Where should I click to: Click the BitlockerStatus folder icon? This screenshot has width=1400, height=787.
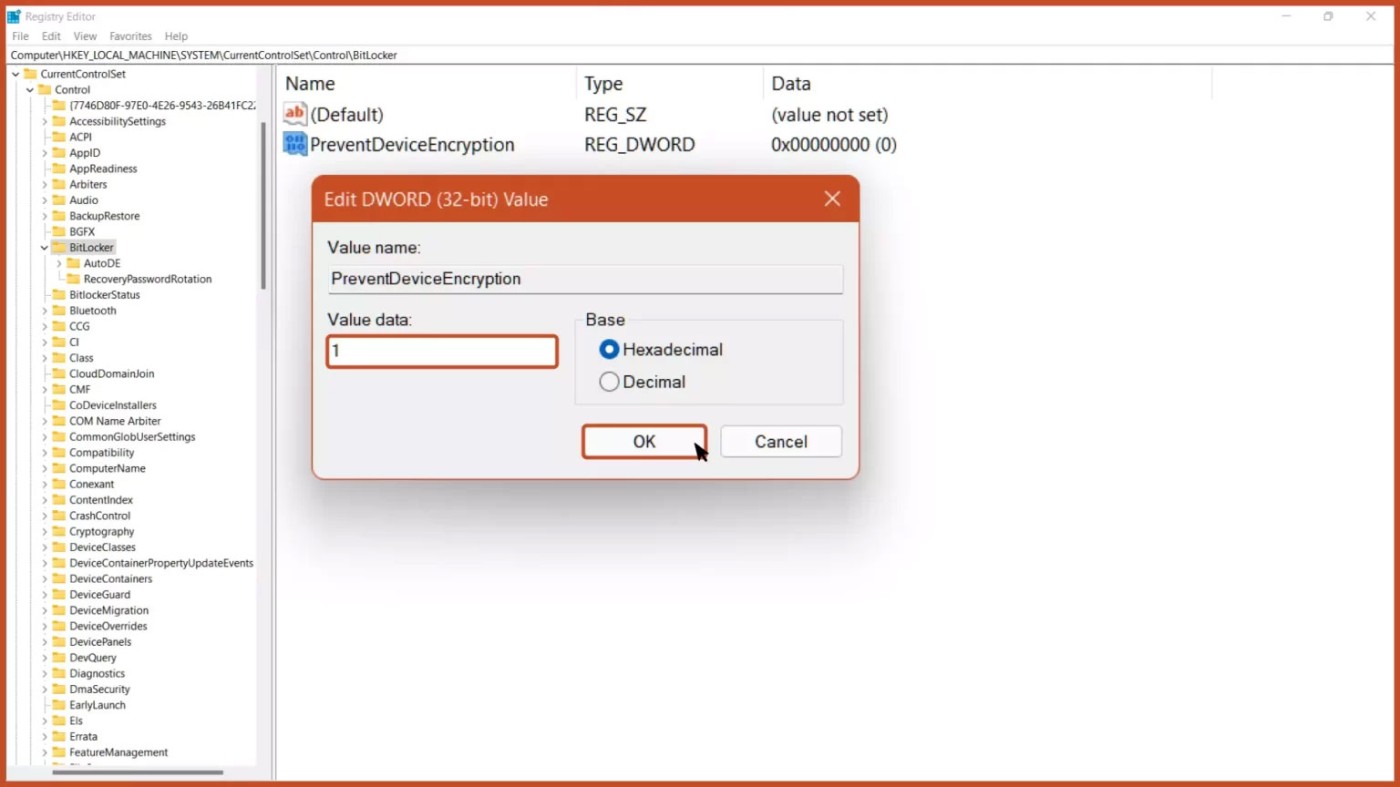coord(58,295)
